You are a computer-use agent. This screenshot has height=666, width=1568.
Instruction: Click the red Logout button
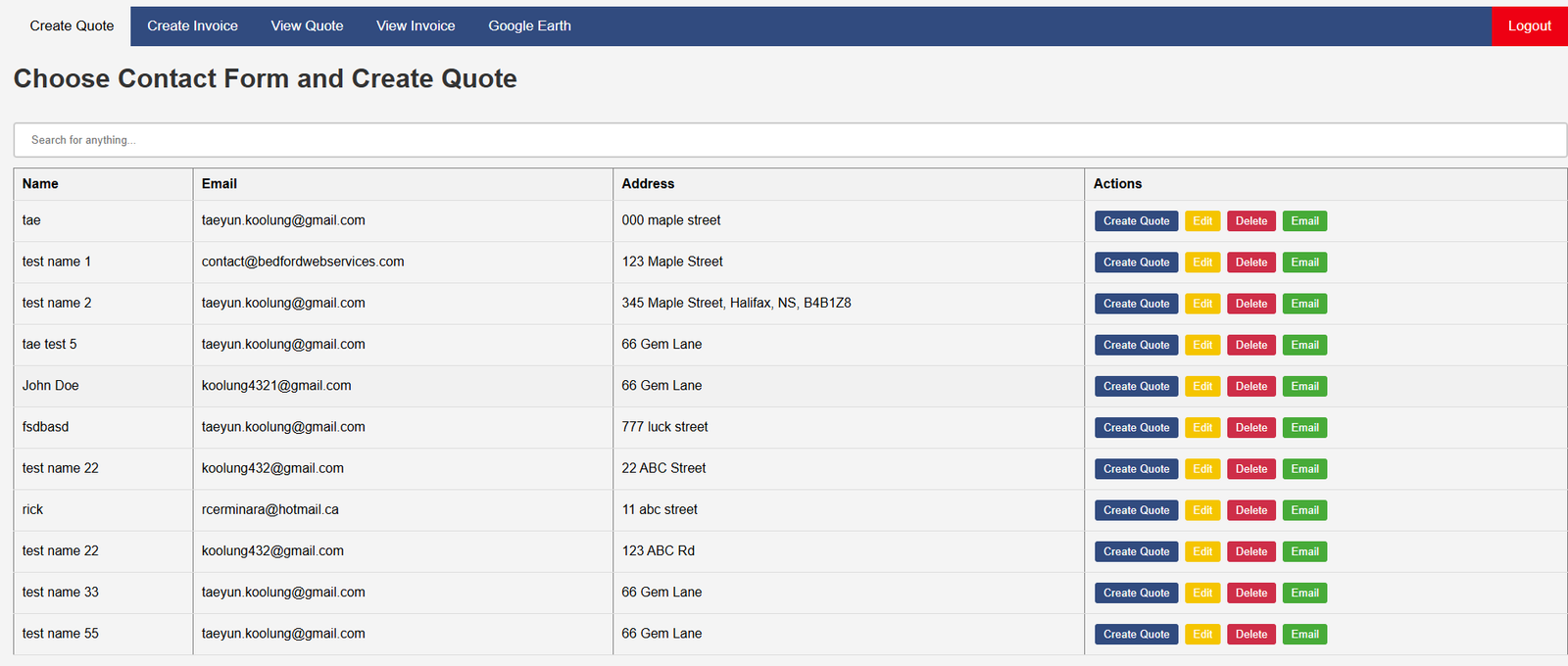(1529, 26)
